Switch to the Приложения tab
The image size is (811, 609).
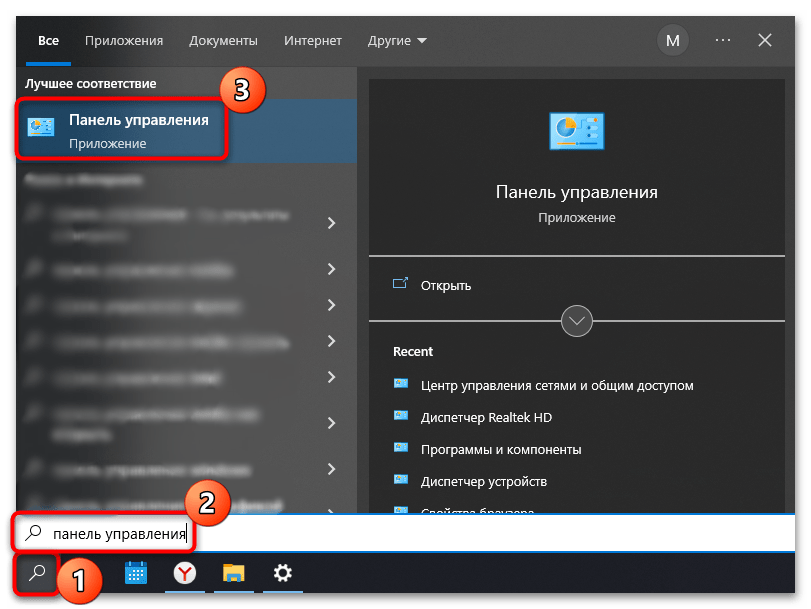point(124,41)
